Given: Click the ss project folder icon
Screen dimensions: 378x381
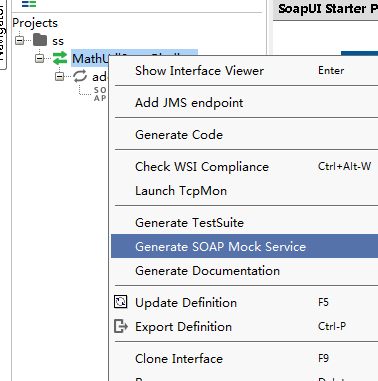Looking at the screenshot, I should [x=40, y=40].
